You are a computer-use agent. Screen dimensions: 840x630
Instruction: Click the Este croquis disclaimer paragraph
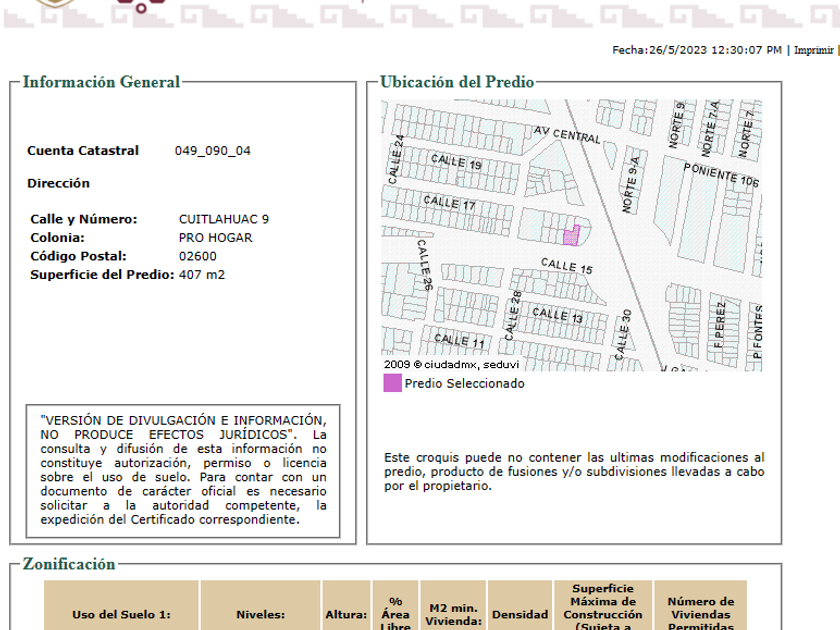(x=574, y=471)
